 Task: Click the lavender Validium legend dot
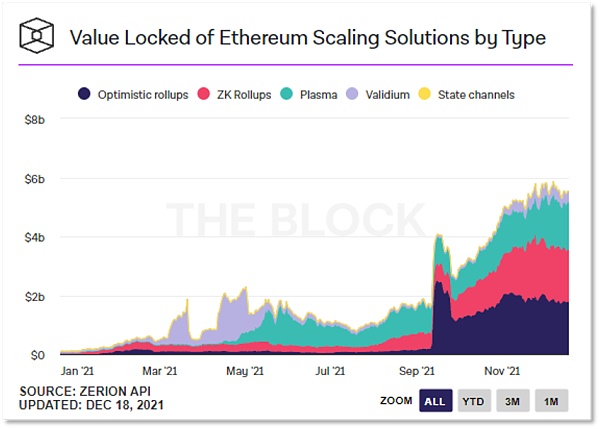[352, 94]
